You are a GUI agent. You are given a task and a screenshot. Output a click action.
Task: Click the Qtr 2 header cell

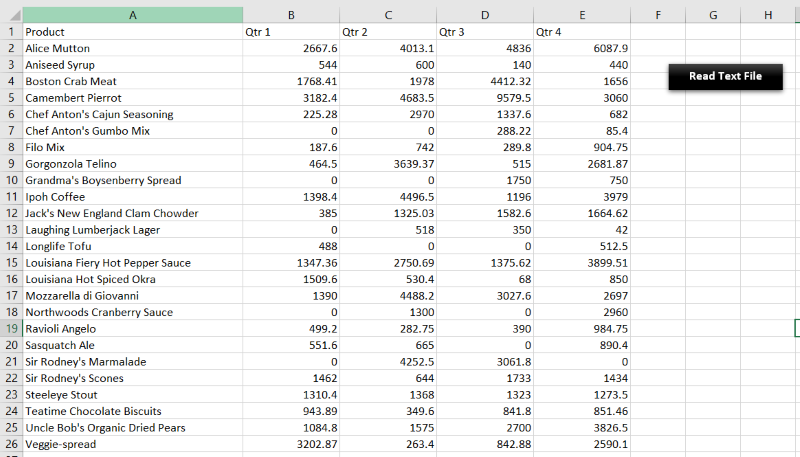pyautogui.click(x=388, y=32)
